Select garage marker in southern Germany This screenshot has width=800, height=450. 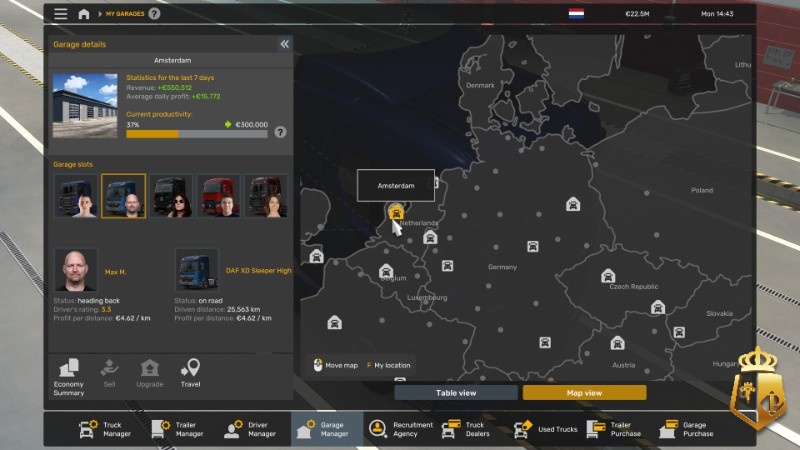545,342
